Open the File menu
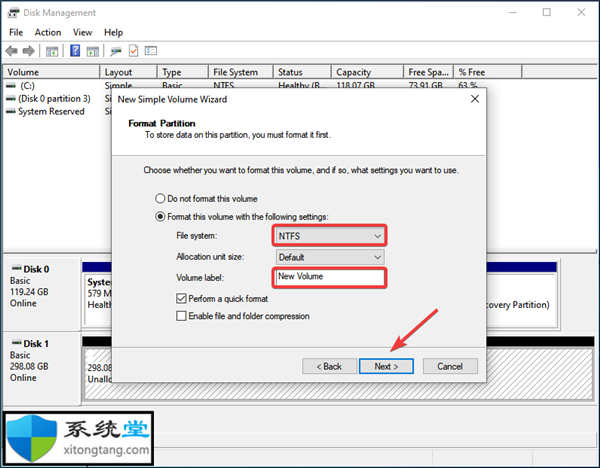Image resolution: width=600 pixels, height=468 pixels. pos(16,33)
